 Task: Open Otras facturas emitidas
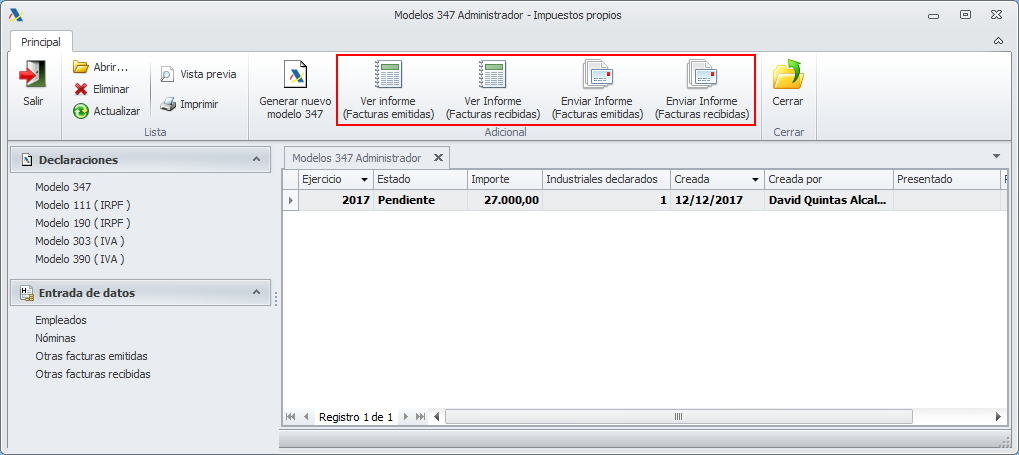(92, 357)
